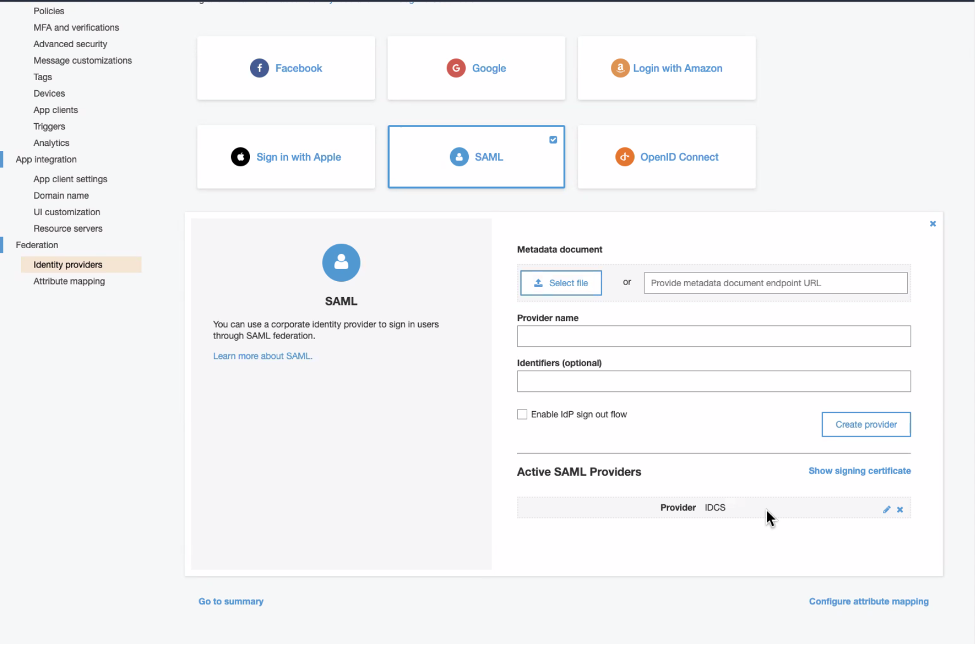The image size is (977, 645).
Task: Toggle the SAML card selected checkbox
Action: click(x=553, y=140)
